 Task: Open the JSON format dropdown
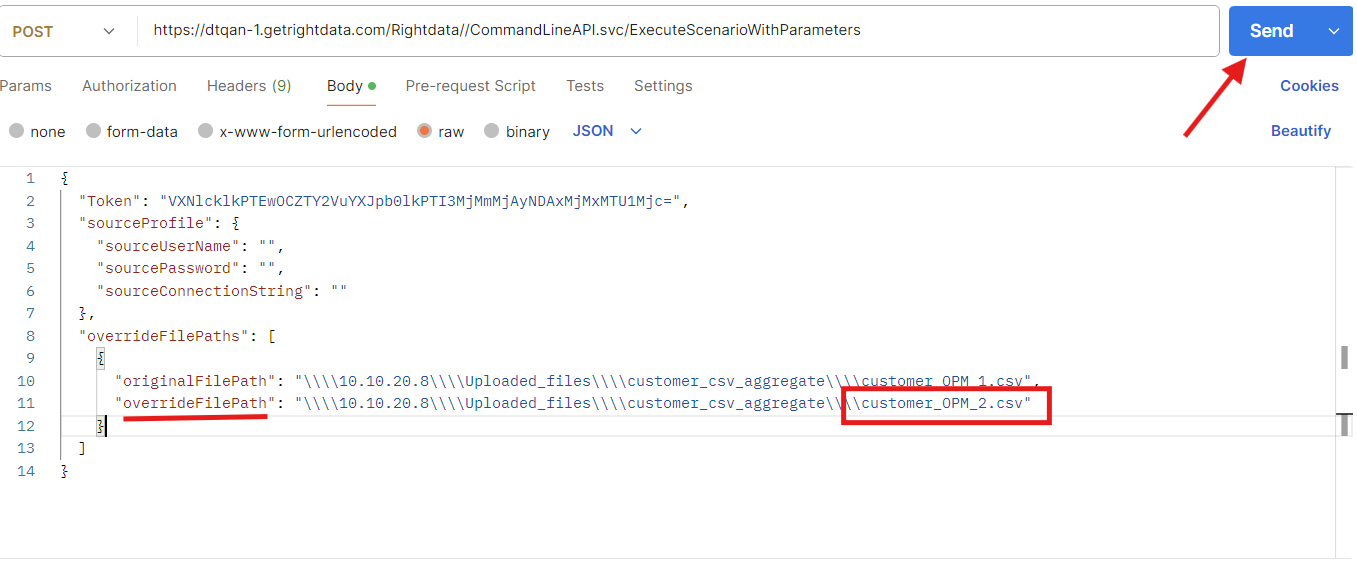click(x=607, y=131)
